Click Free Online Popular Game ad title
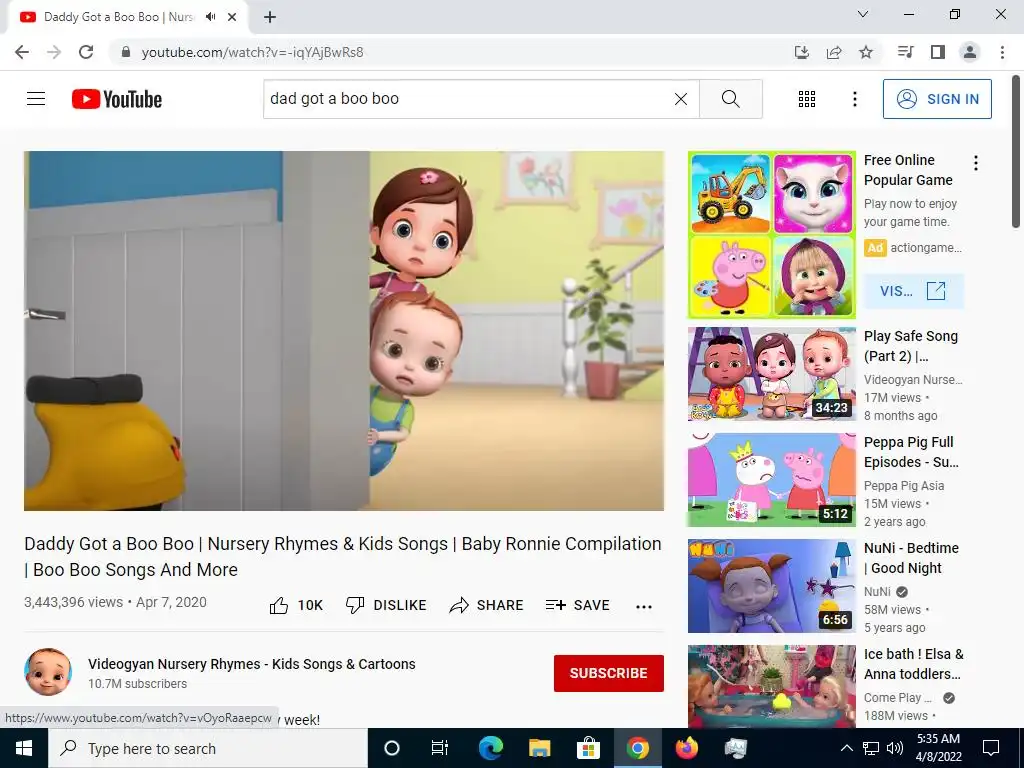 click(x=908, y=170)
